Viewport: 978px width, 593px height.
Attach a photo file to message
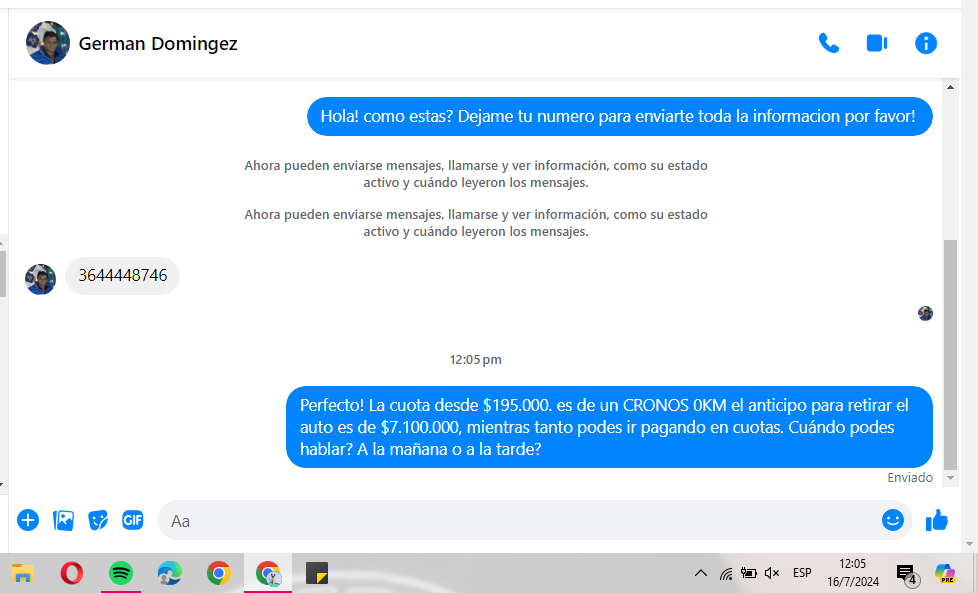[x=63, y=520]
